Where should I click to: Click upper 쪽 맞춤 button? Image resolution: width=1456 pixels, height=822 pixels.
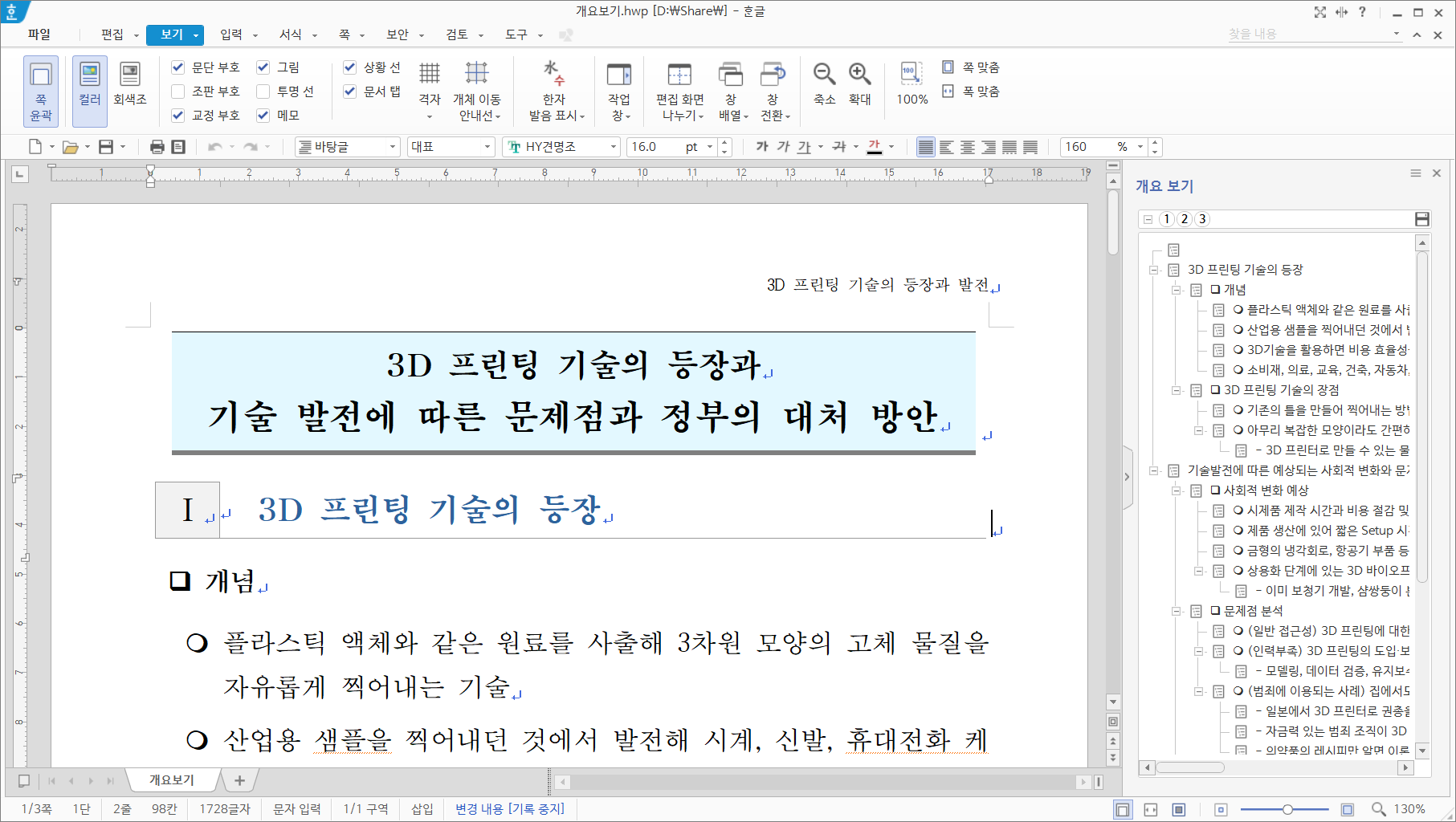pyautogui.click(x=971, y=67)
